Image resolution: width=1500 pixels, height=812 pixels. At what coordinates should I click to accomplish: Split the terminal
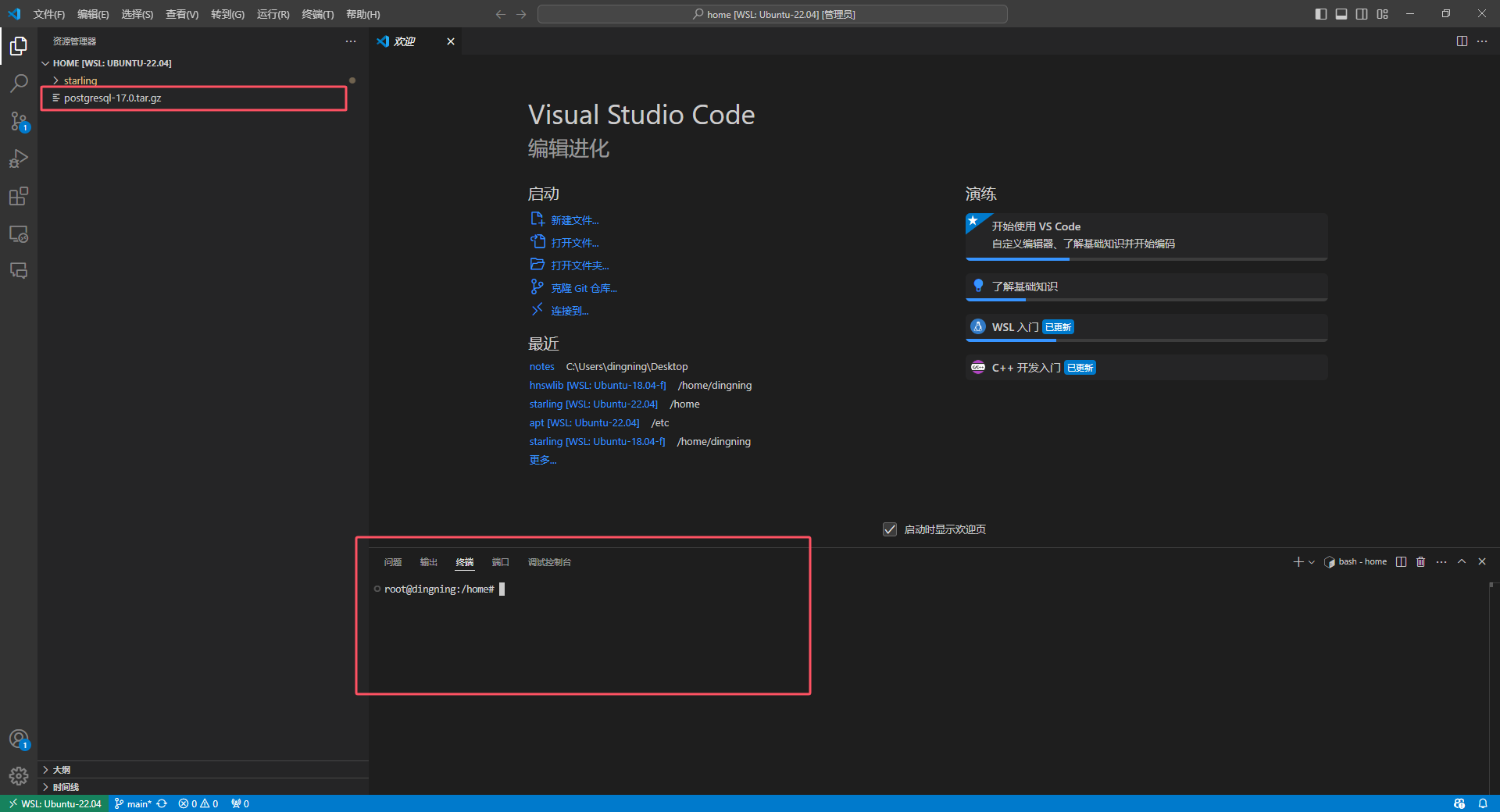point(1401,561)
